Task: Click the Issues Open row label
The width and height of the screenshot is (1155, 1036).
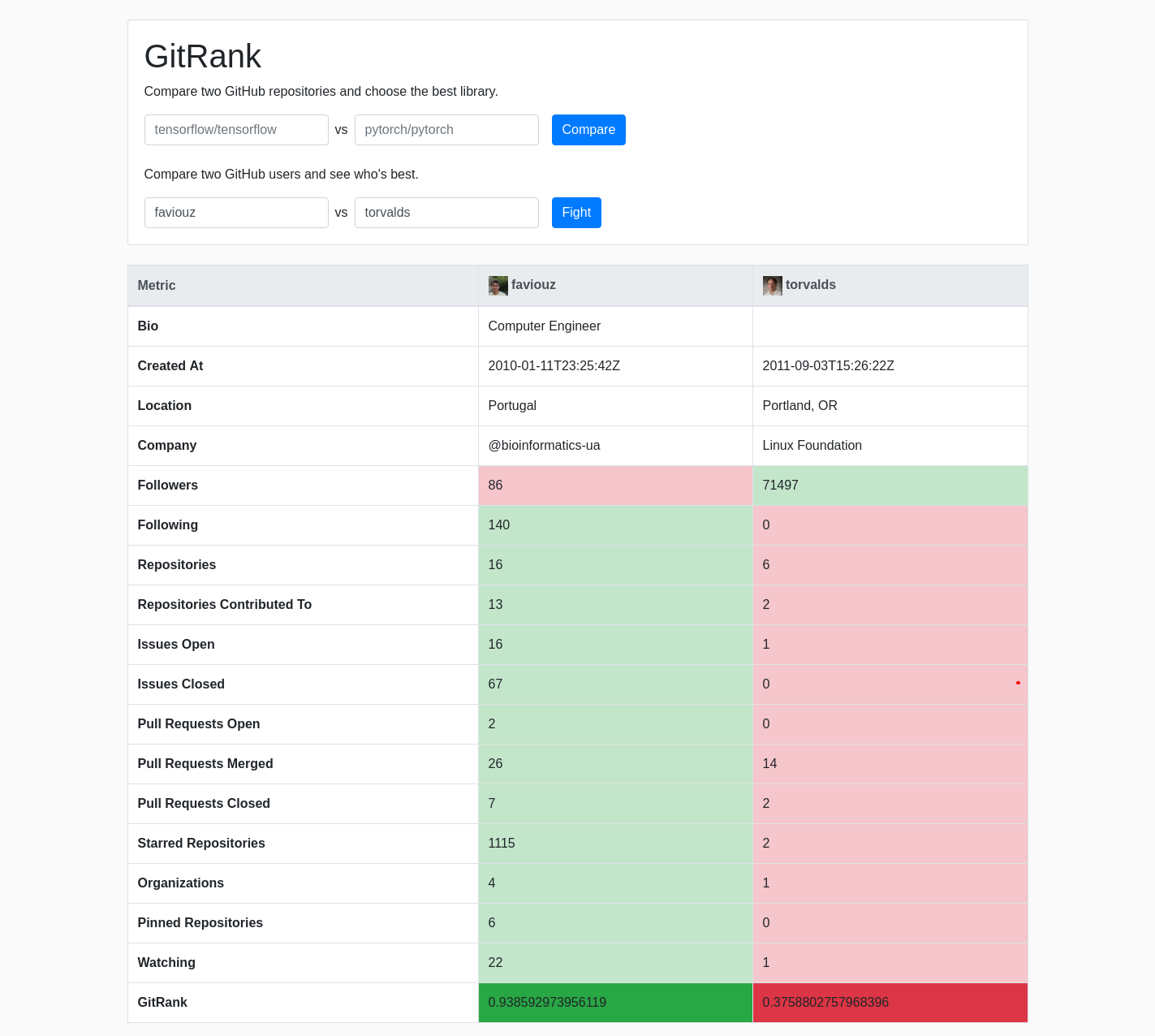Action: pyautogui.click(x=176, y=645)
